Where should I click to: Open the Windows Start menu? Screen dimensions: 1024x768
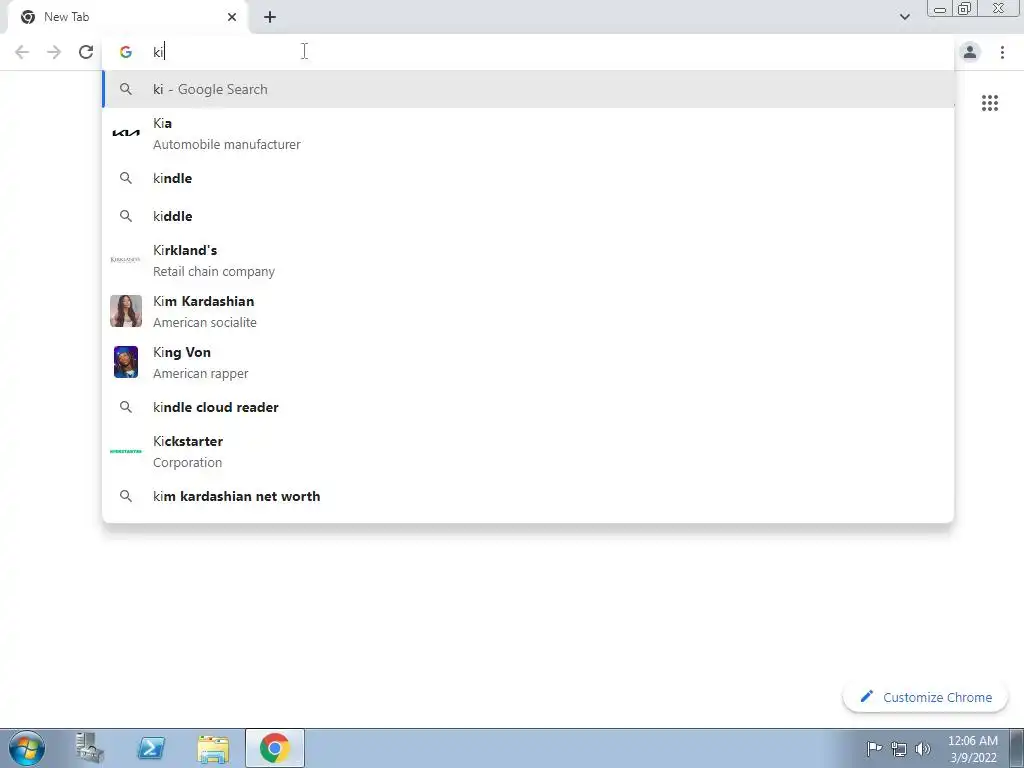[27, 748]
